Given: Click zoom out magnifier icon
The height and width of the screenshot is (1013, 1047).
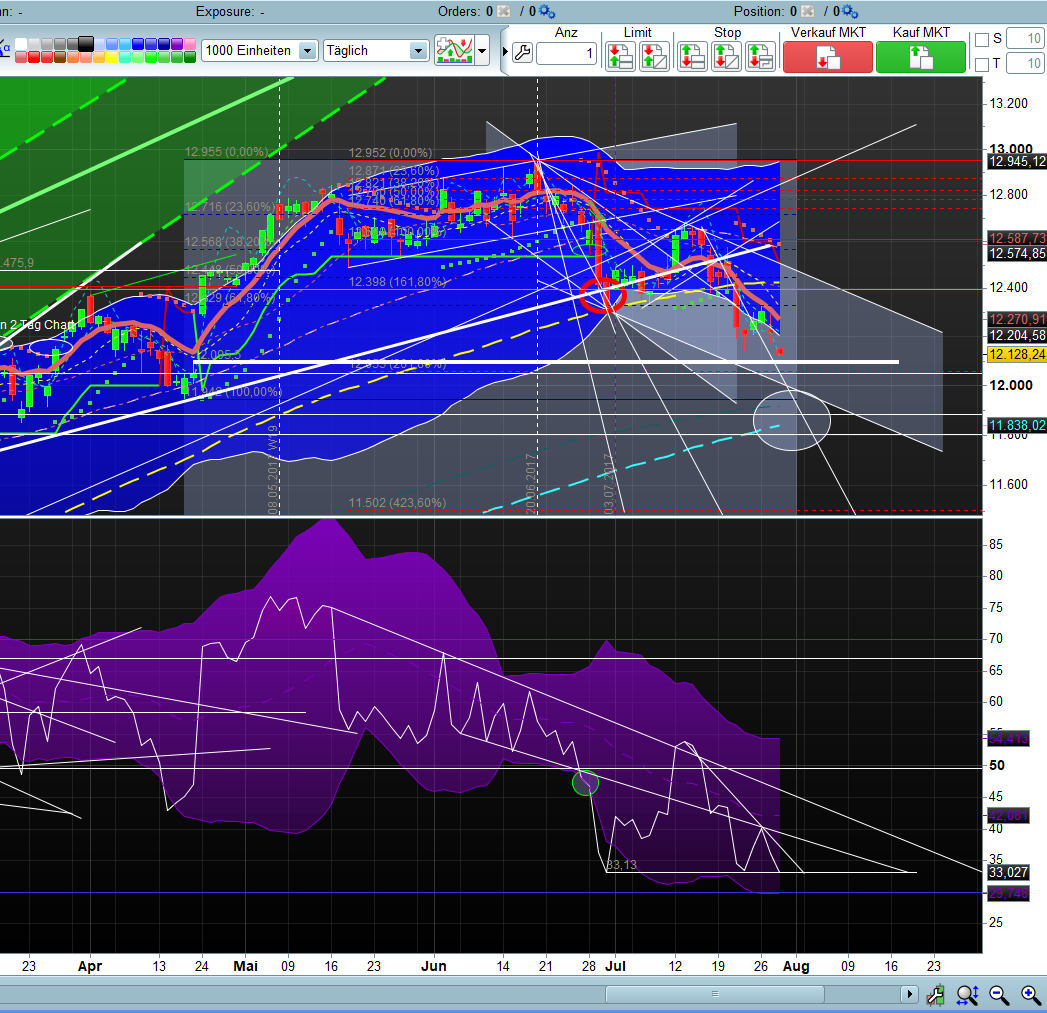Looking at the screenshot, I should point(999,995).
